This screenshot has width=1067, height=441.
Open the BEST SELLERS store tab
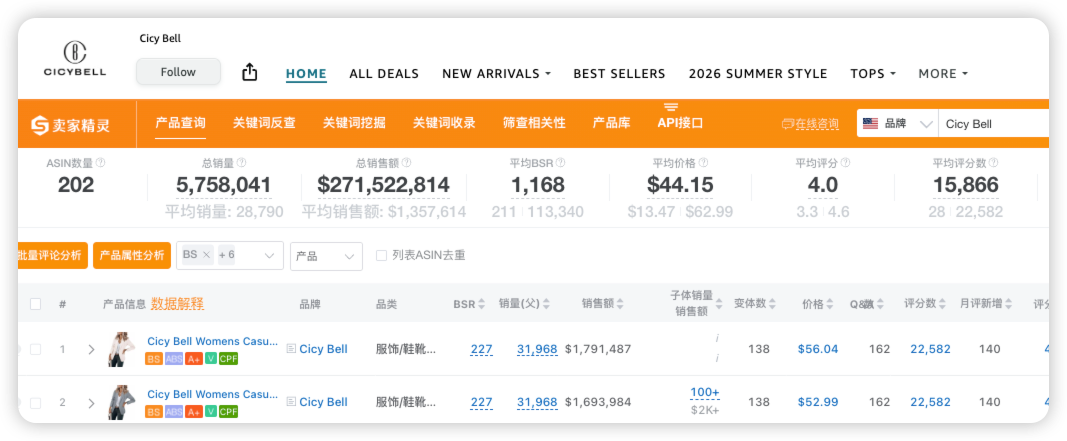619,74
